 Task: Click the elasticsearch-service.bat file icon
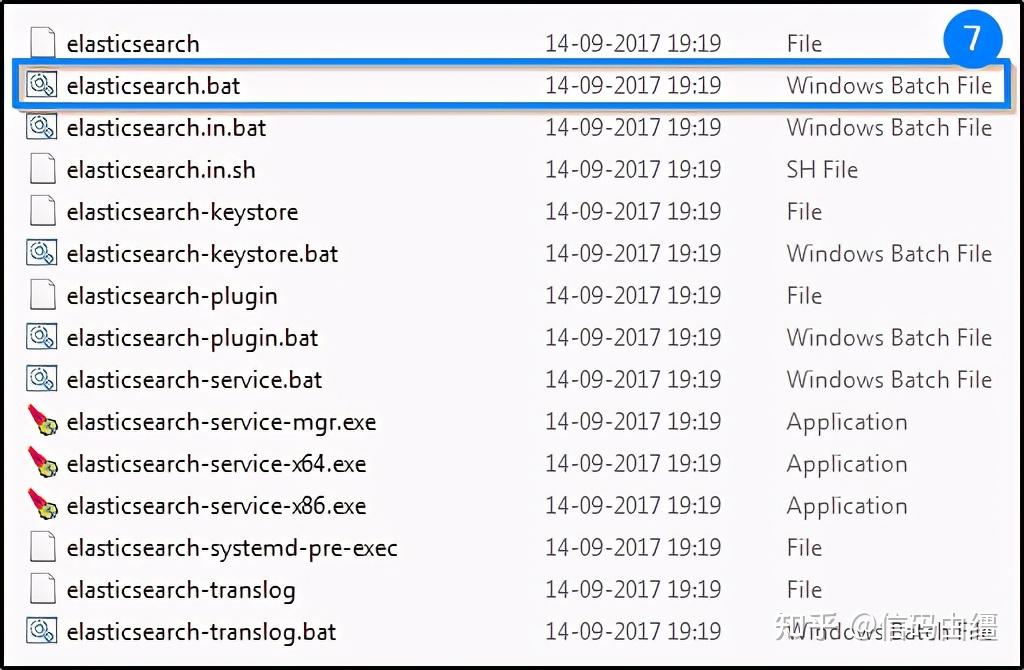coord(41,379)
